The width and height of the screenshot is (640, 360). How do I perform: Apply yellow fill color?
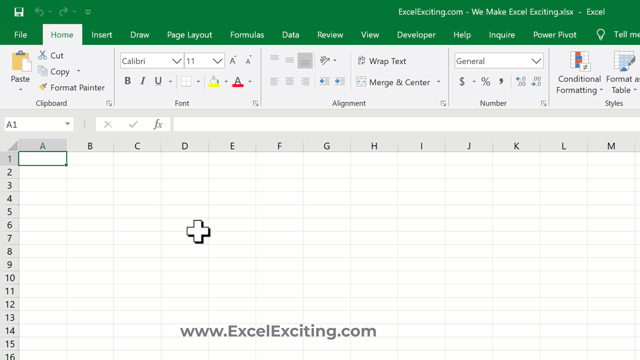coord(214,82)
